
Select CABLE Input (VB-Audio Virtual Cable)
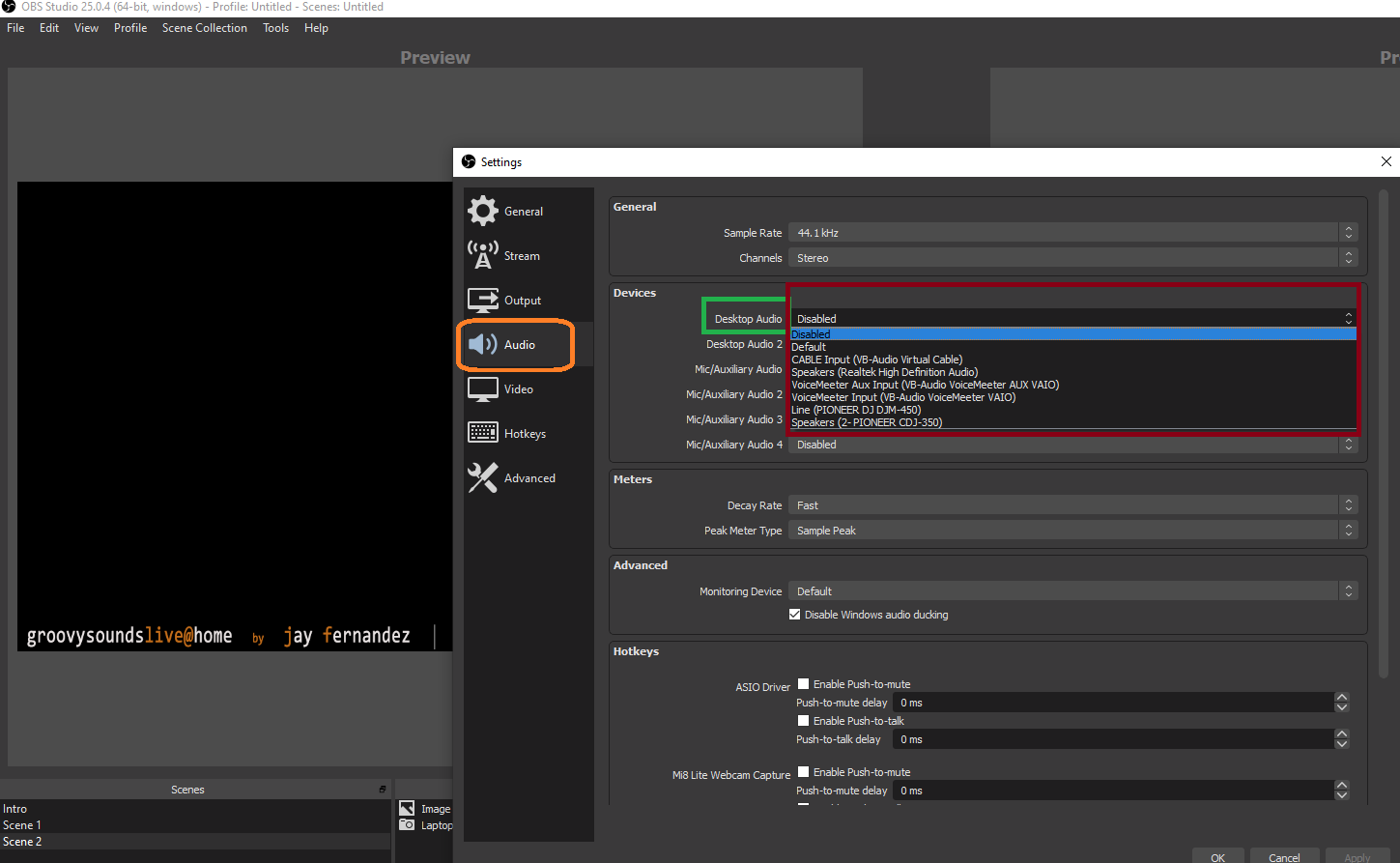[x=1072, y=360]
